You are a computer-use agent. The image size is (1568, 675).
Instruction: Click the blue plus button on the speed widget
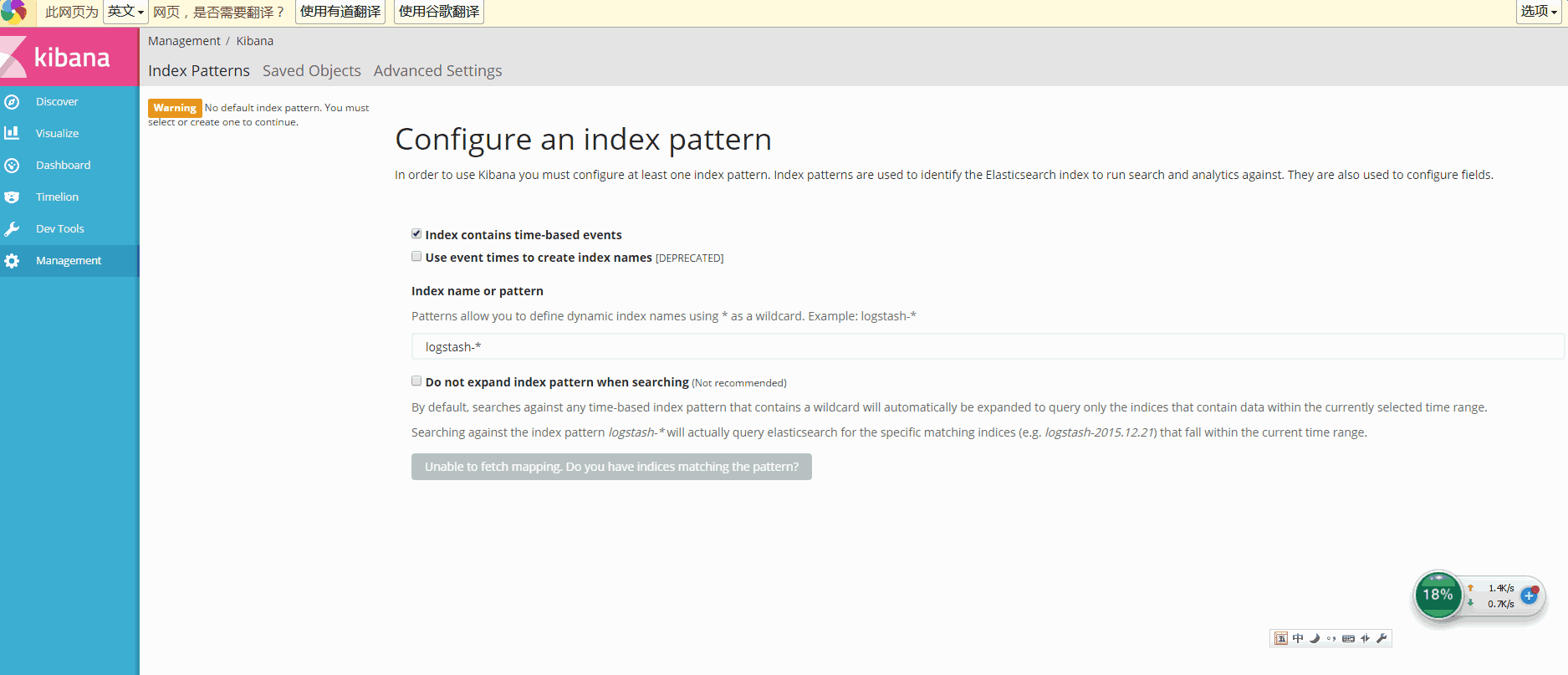(1530, 596)
